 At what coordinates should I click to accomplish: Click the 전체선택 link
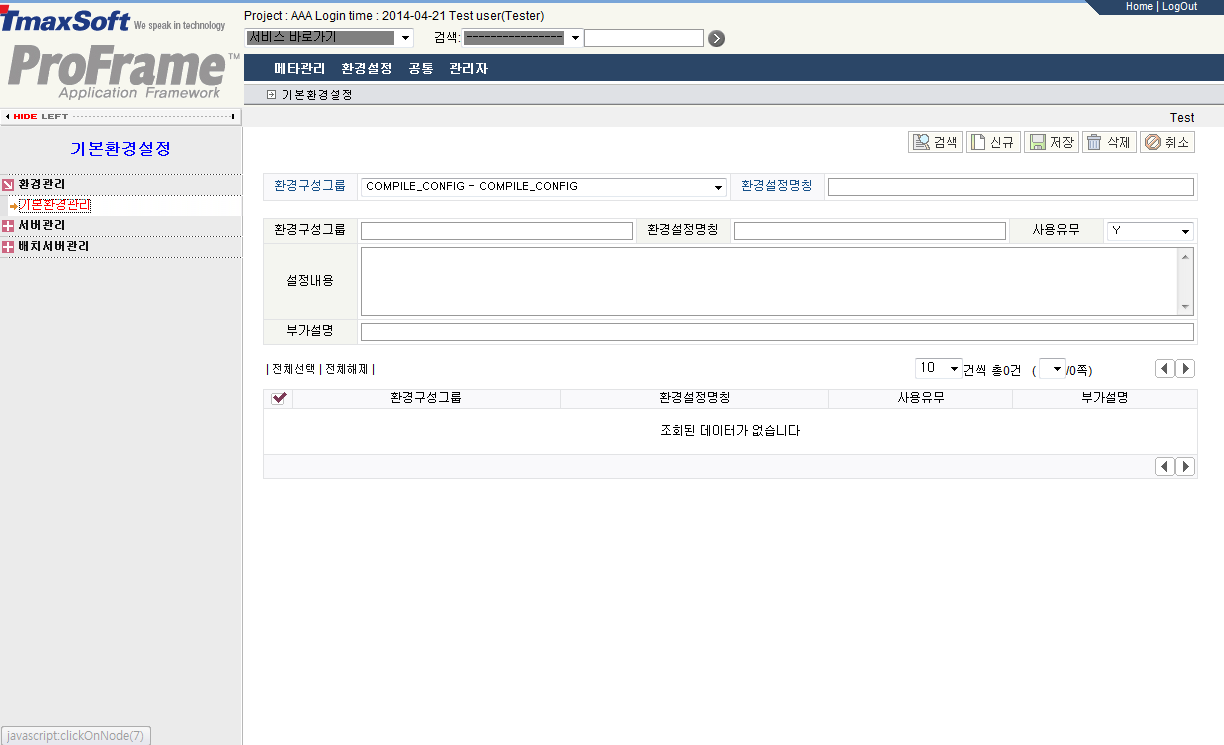pyautogui.click(x=293, y=369)
